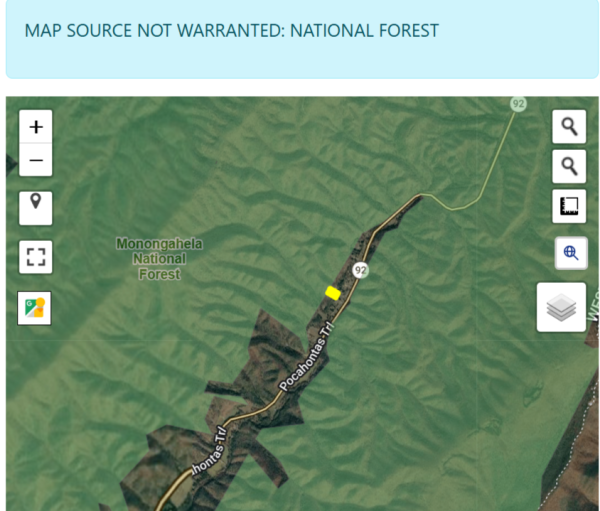600x511 pixels.
Task: Click the 'MAP SOURCE NOT WARRANTED: NATIONAL FOREST' banner text
Action: (232, 31)
